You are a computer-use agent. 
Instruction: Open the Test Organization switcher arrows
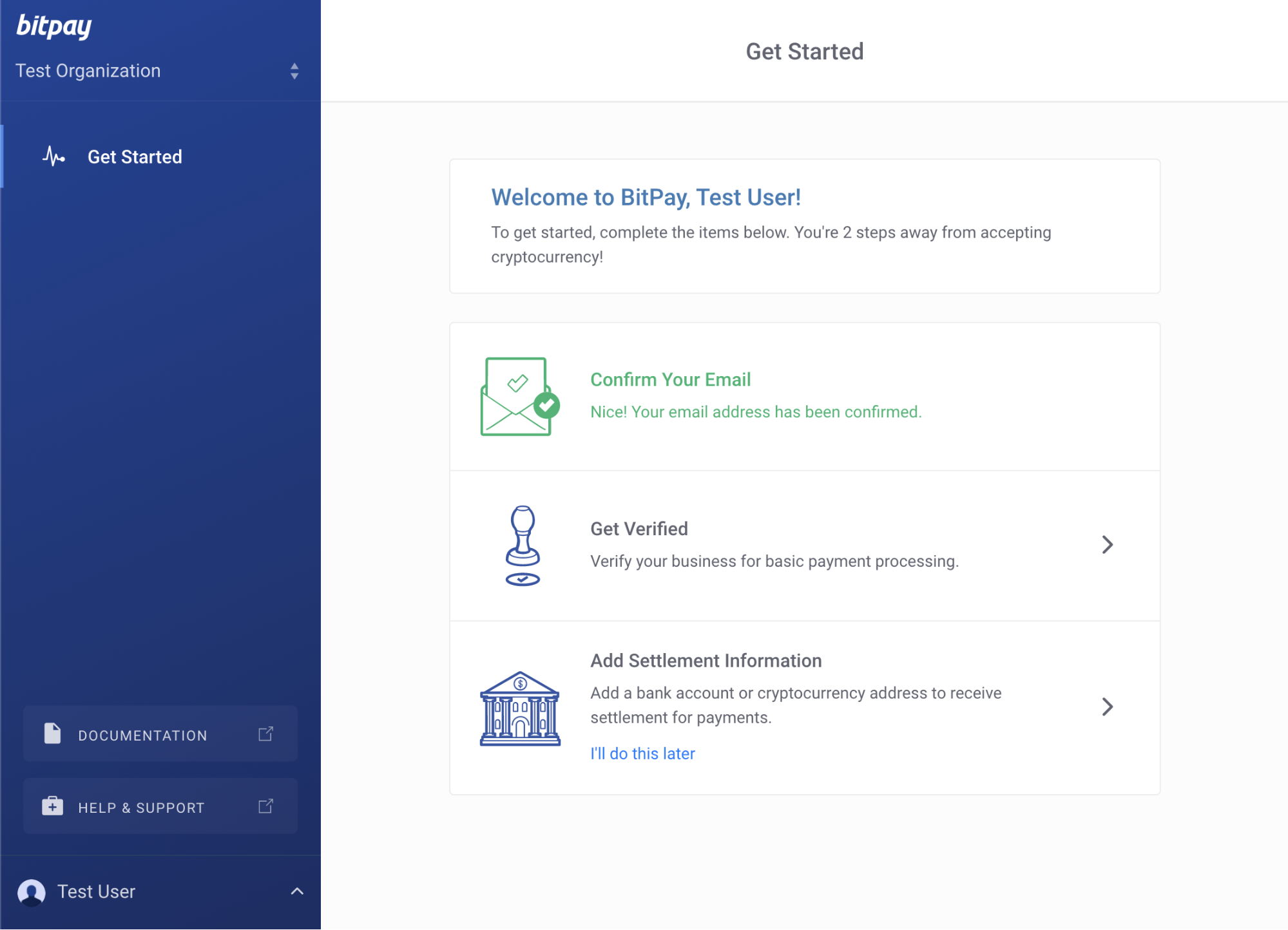[x=294, y=71]
